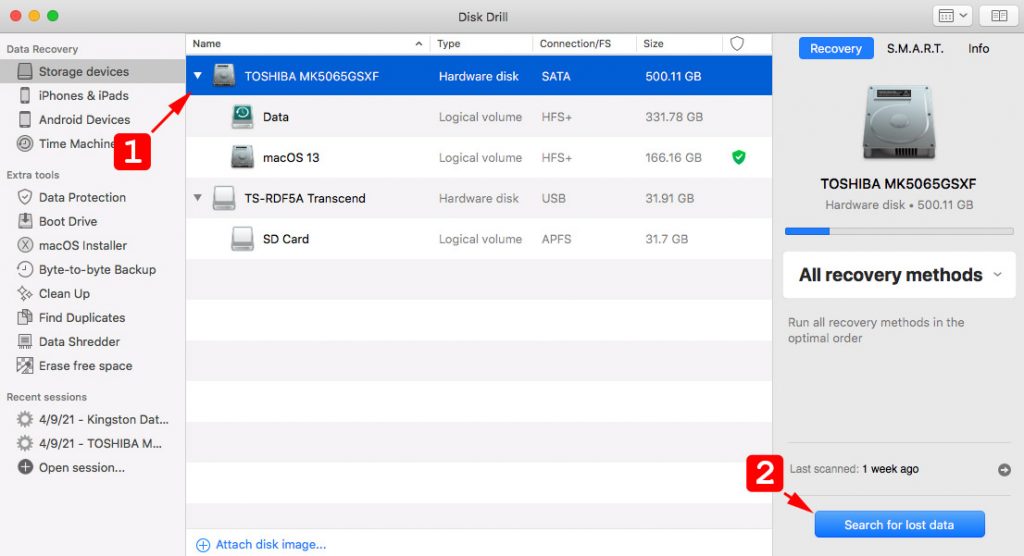This screenshot has width=1024, height=556.
Task: Switch to the Info tab
Action: pos(978,48)
